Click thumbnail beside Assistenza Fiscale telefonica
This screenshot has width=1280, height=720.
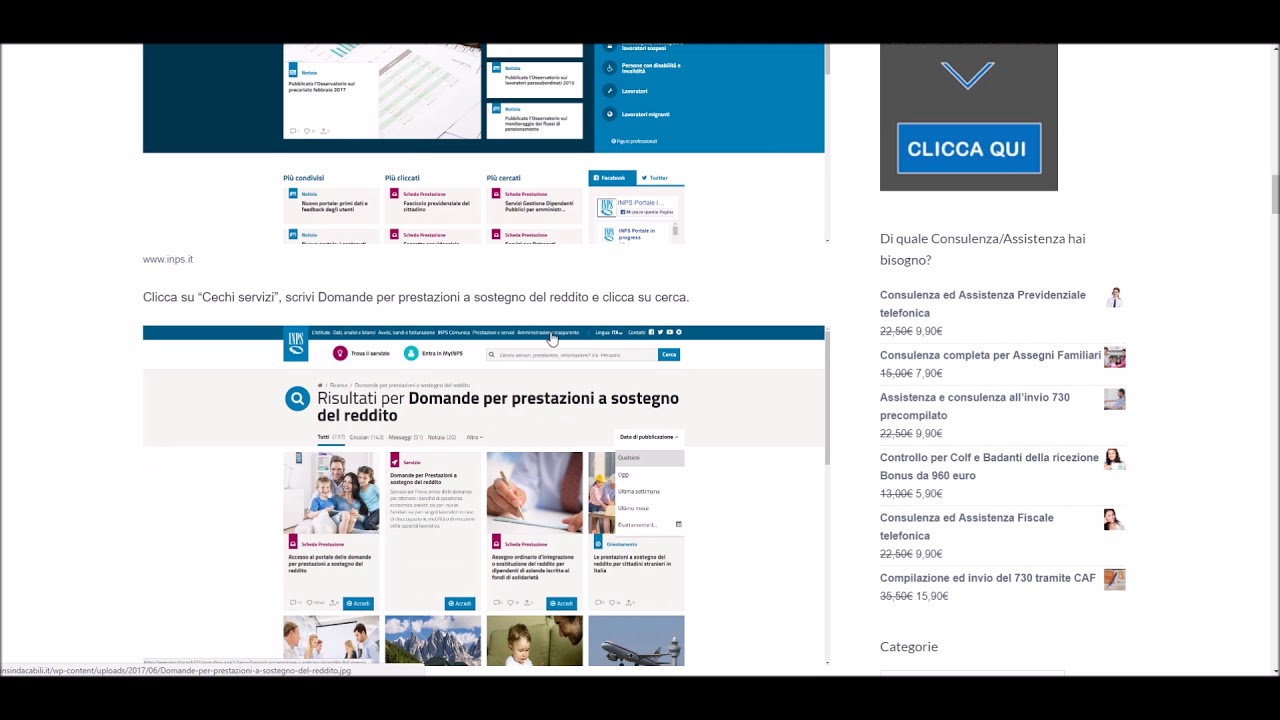[x=1115, y=519]
